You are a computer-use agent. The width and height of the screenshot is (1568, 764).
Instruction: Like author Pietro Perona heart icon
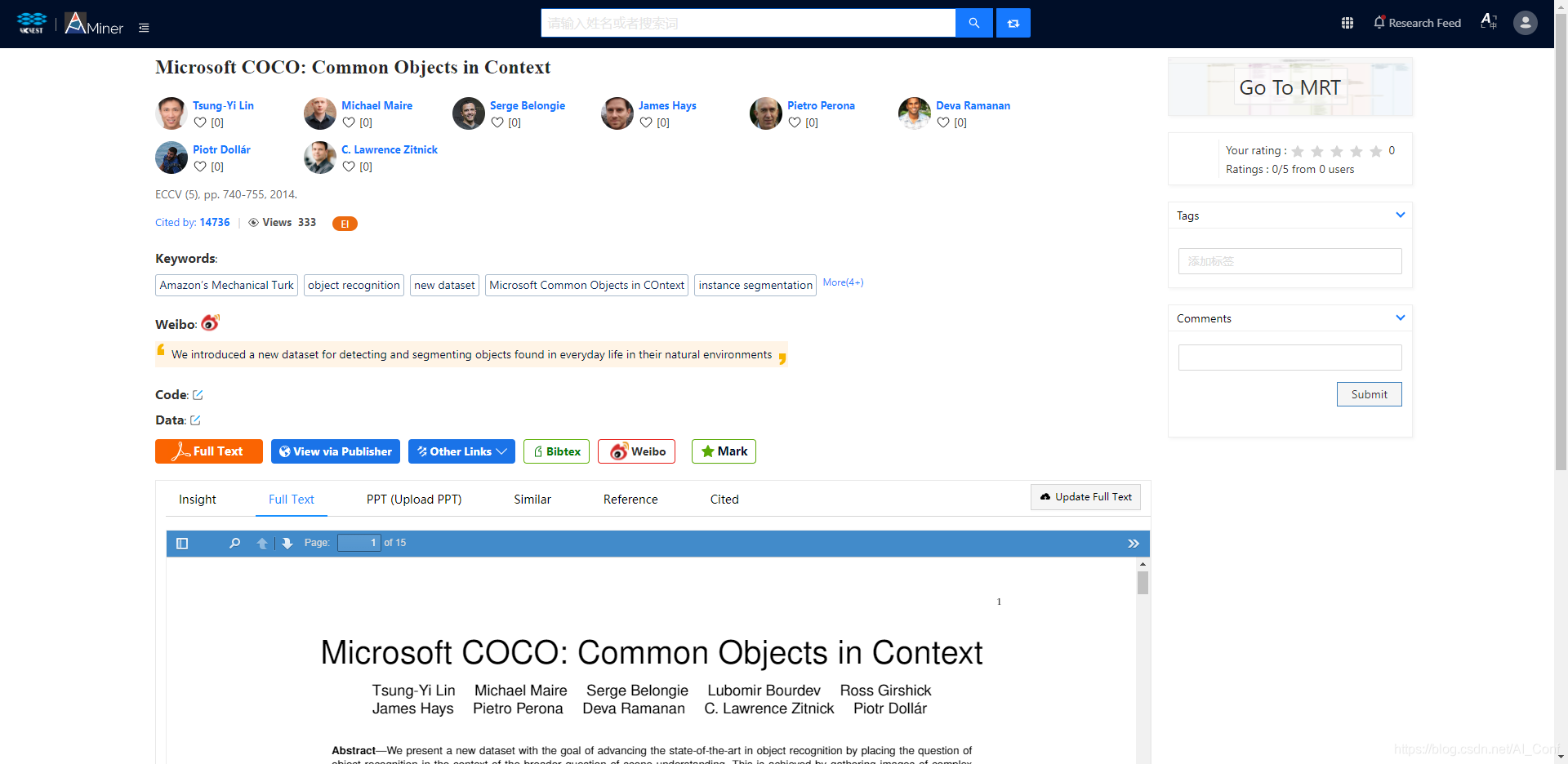pyautogui.click(x=795, y=122)
